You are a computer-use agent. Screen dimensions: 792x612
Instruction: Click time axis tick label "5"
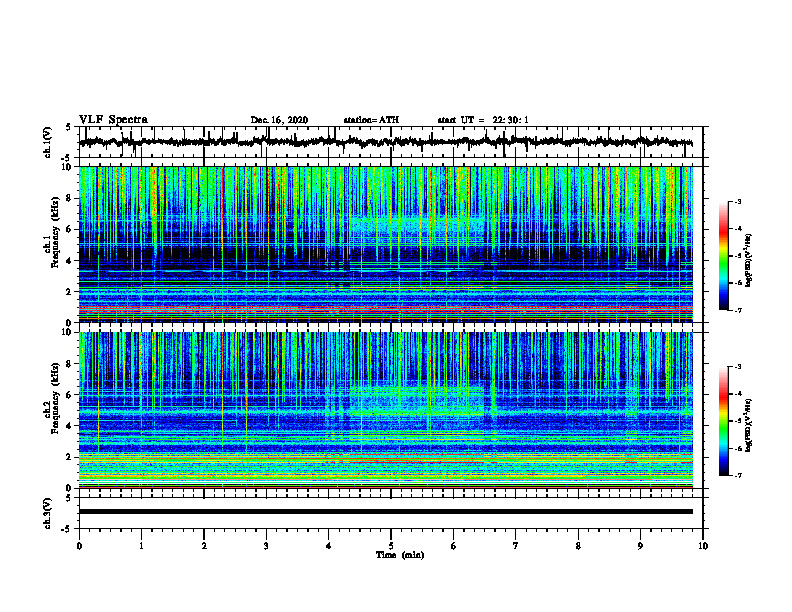tap(391, 546)
